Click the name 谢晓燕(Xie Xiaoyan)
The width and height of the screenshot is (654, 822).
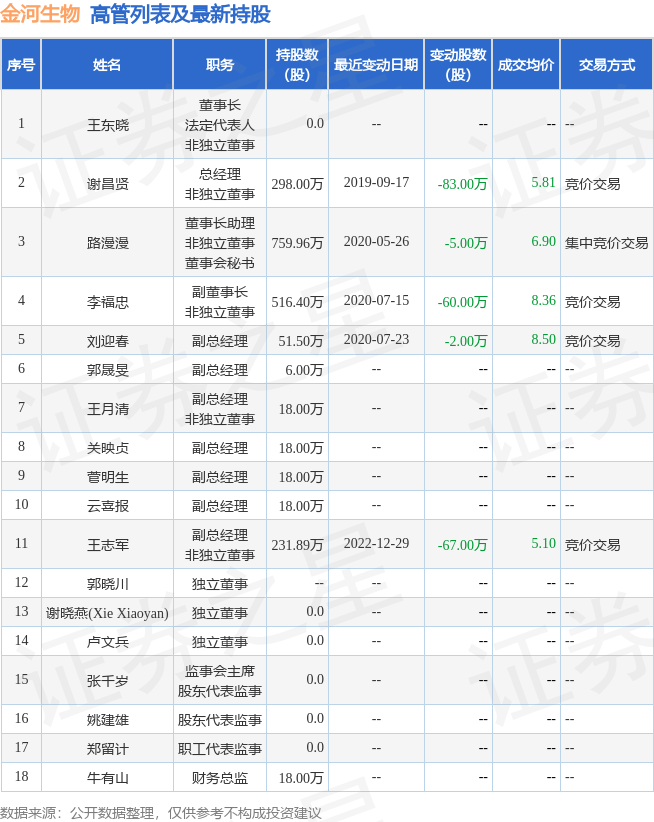coord(107,613)
